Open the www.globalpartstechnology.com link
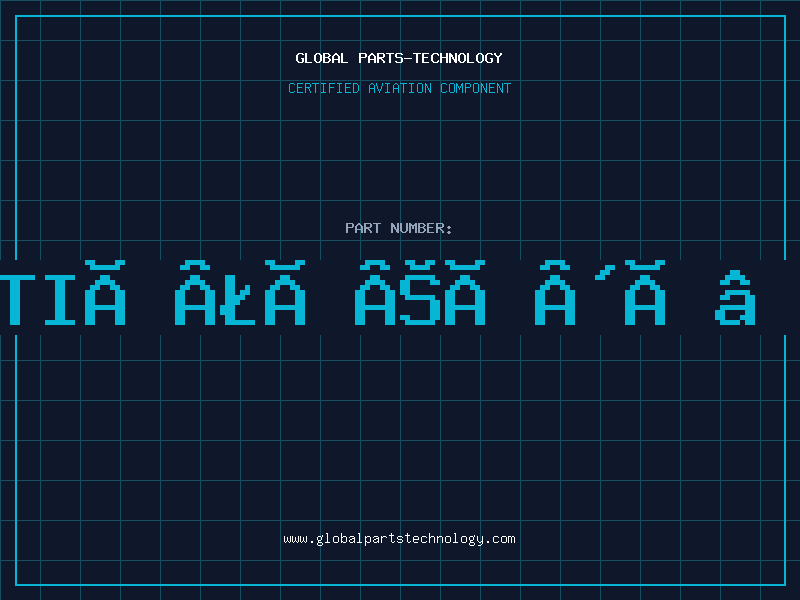The image size is (800, 600). tap(399, 539)
